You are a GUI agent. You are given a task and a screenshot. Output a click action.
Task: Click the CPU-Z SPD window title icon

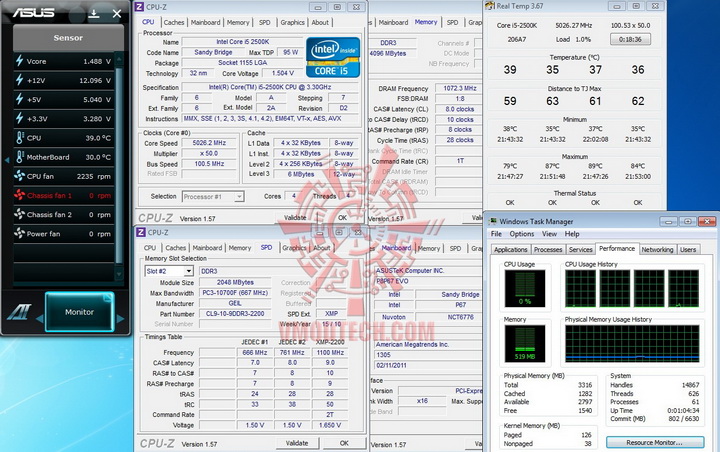coord(141,232)
